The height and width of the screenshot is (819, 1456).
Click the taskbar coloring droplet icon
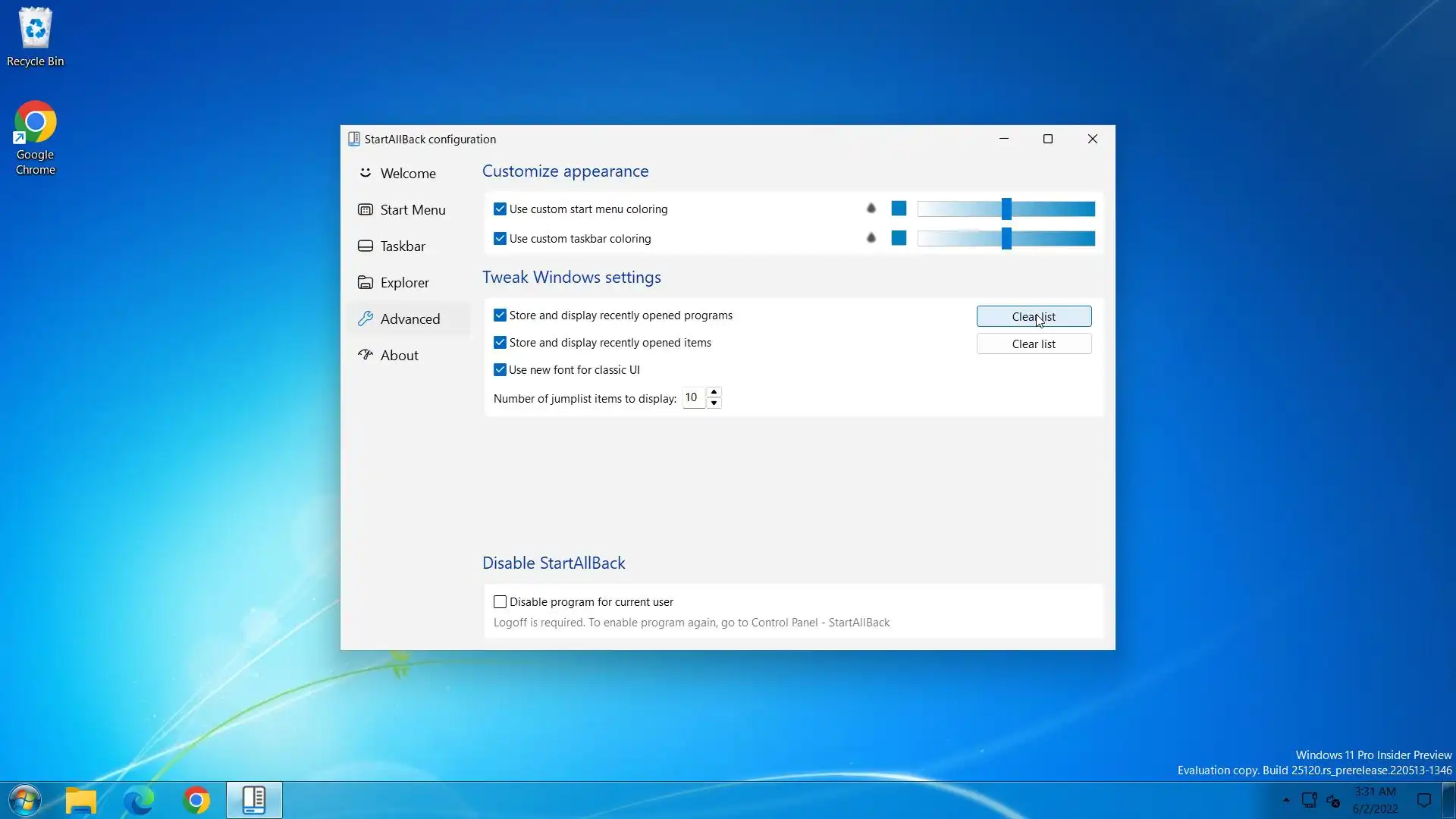click(871, 238)
